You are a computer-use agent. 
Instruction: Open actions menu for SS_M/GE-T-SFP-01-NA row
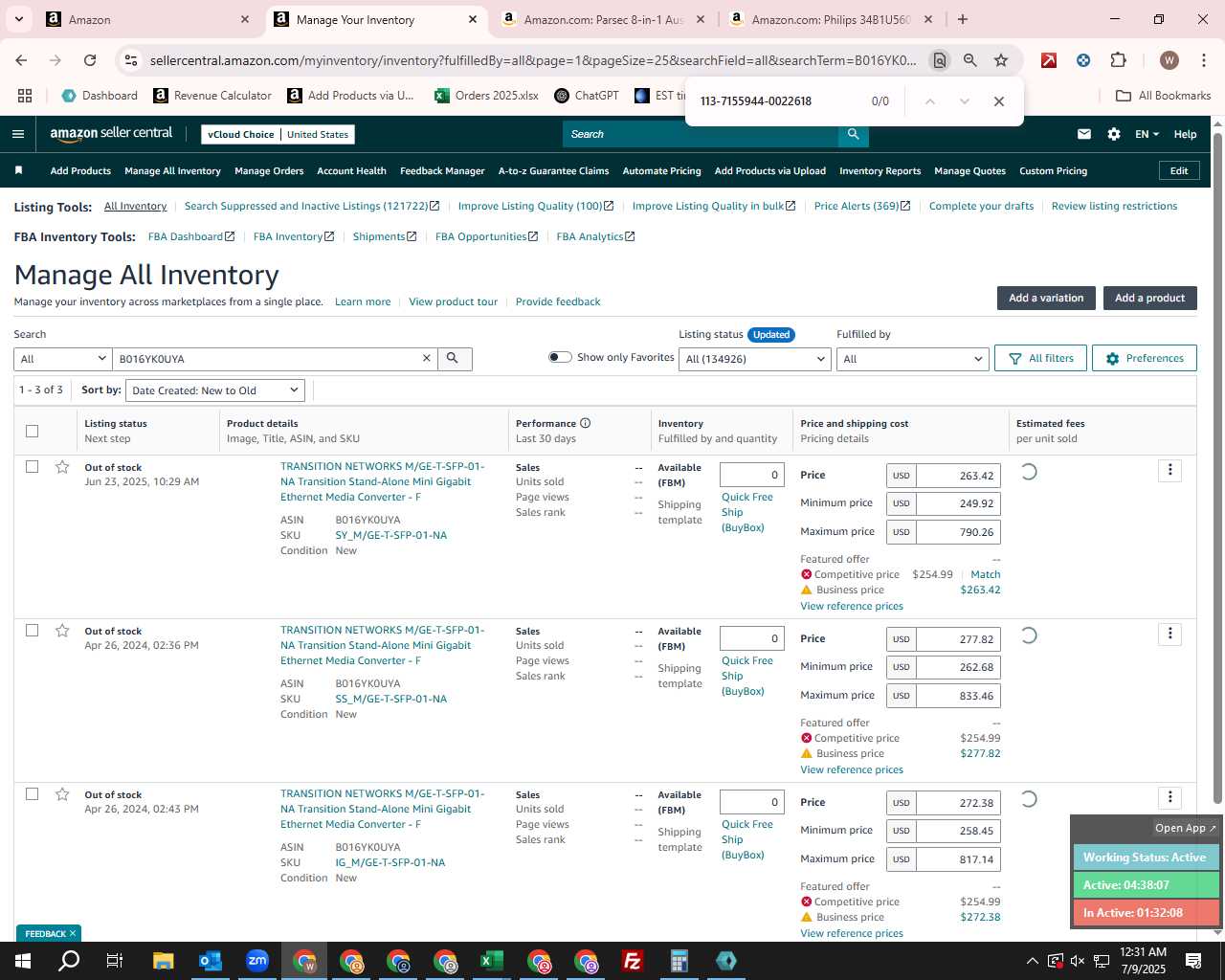pyautogui.click(x=1169, y=634)
